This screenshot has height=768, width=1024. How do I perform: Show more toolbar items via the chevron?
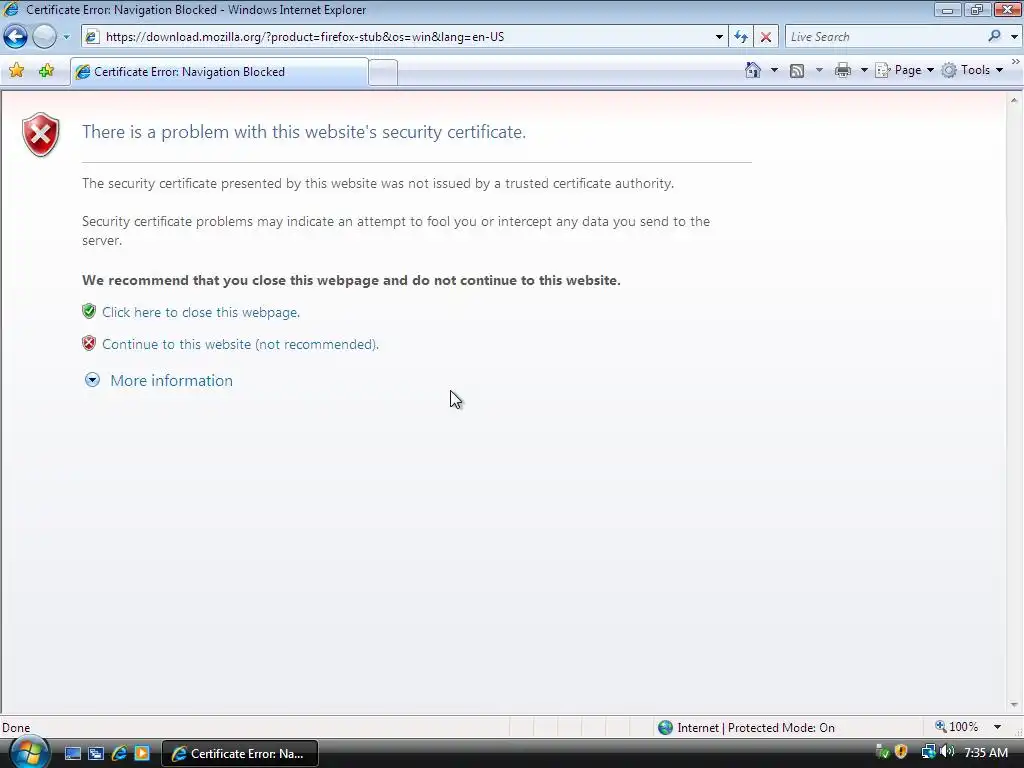[x=1016, y=61]
